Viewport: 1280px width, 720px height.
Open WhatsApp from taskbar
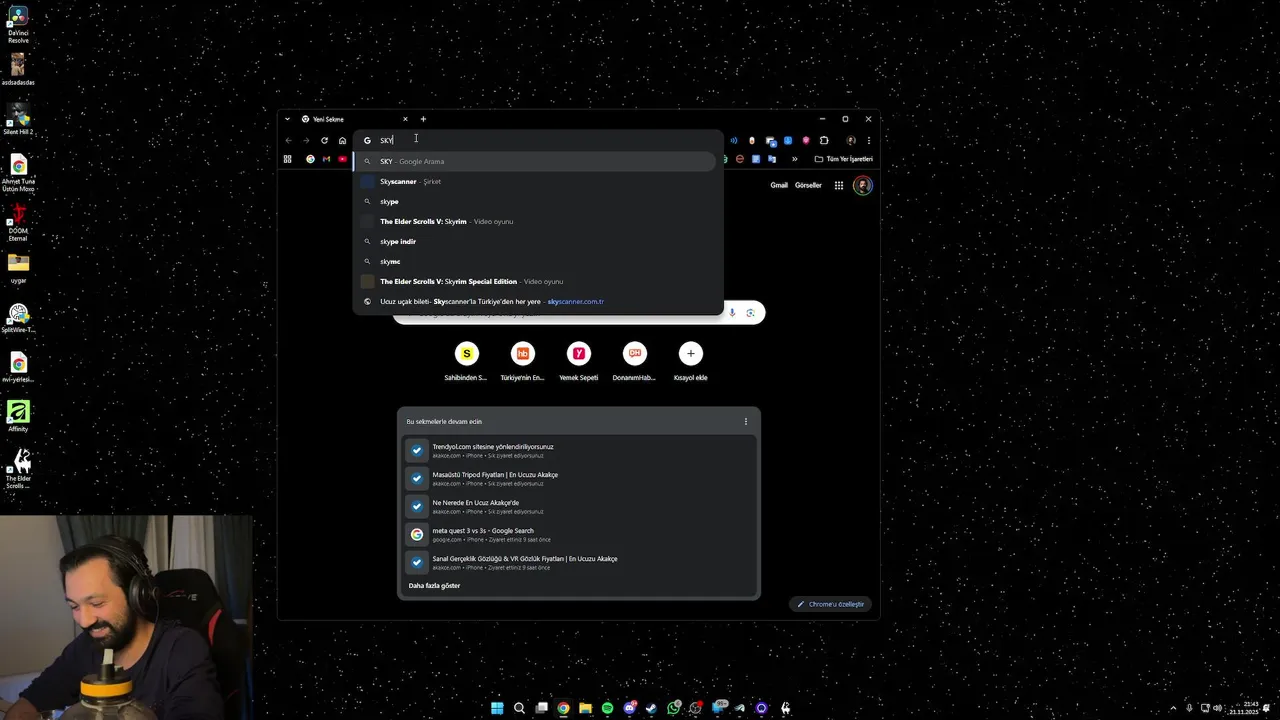point(674,708)
